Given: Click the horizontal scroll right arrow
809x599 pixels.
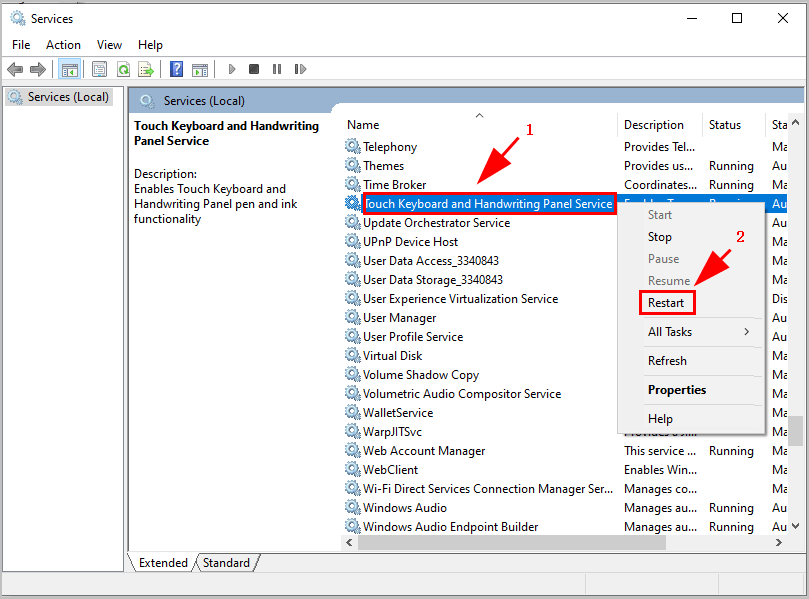Looking at the screenshot, I should (x=779, y=542).
